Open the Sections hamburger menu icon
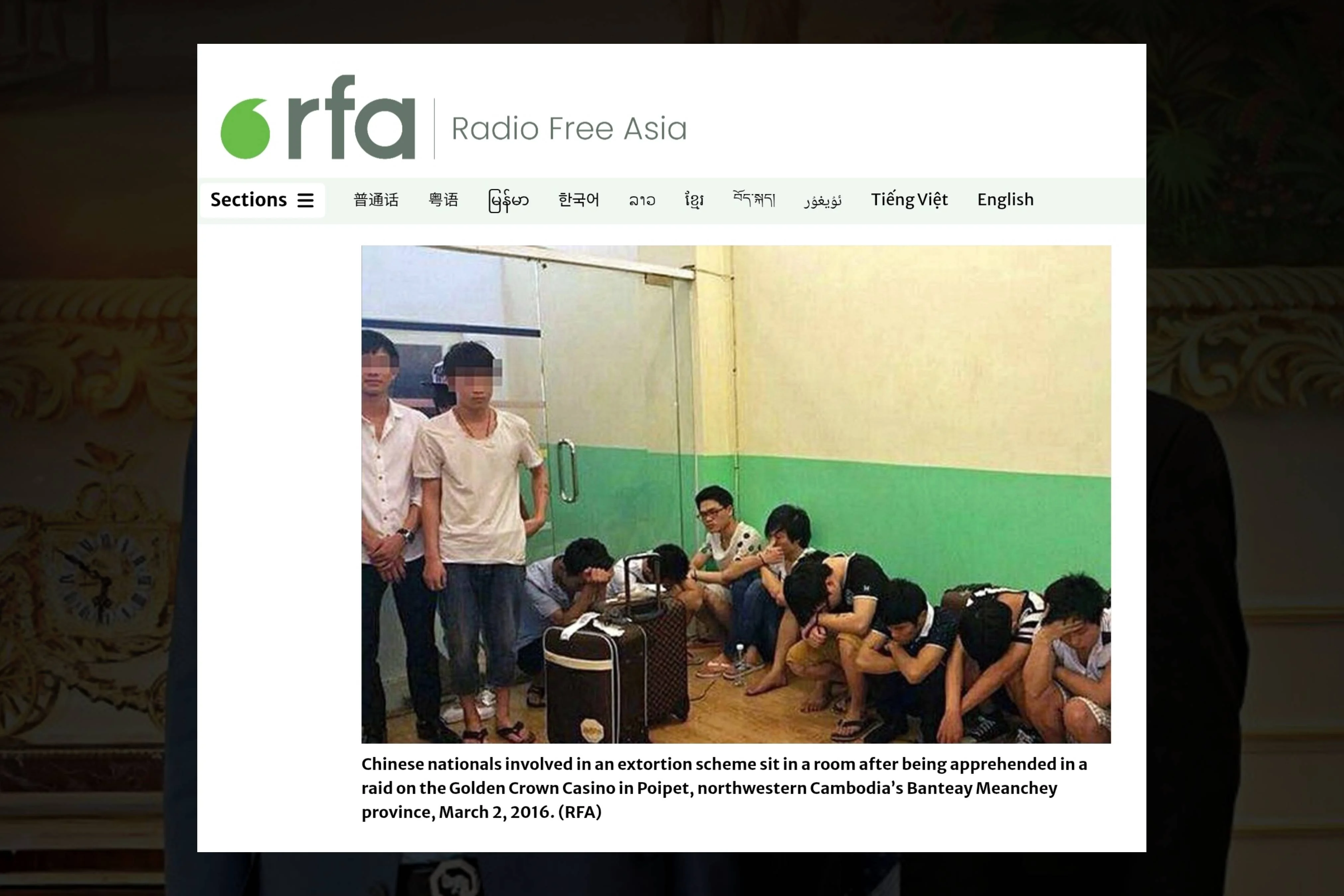Viewport: 1344px width, 896px height. click(306, 200)
